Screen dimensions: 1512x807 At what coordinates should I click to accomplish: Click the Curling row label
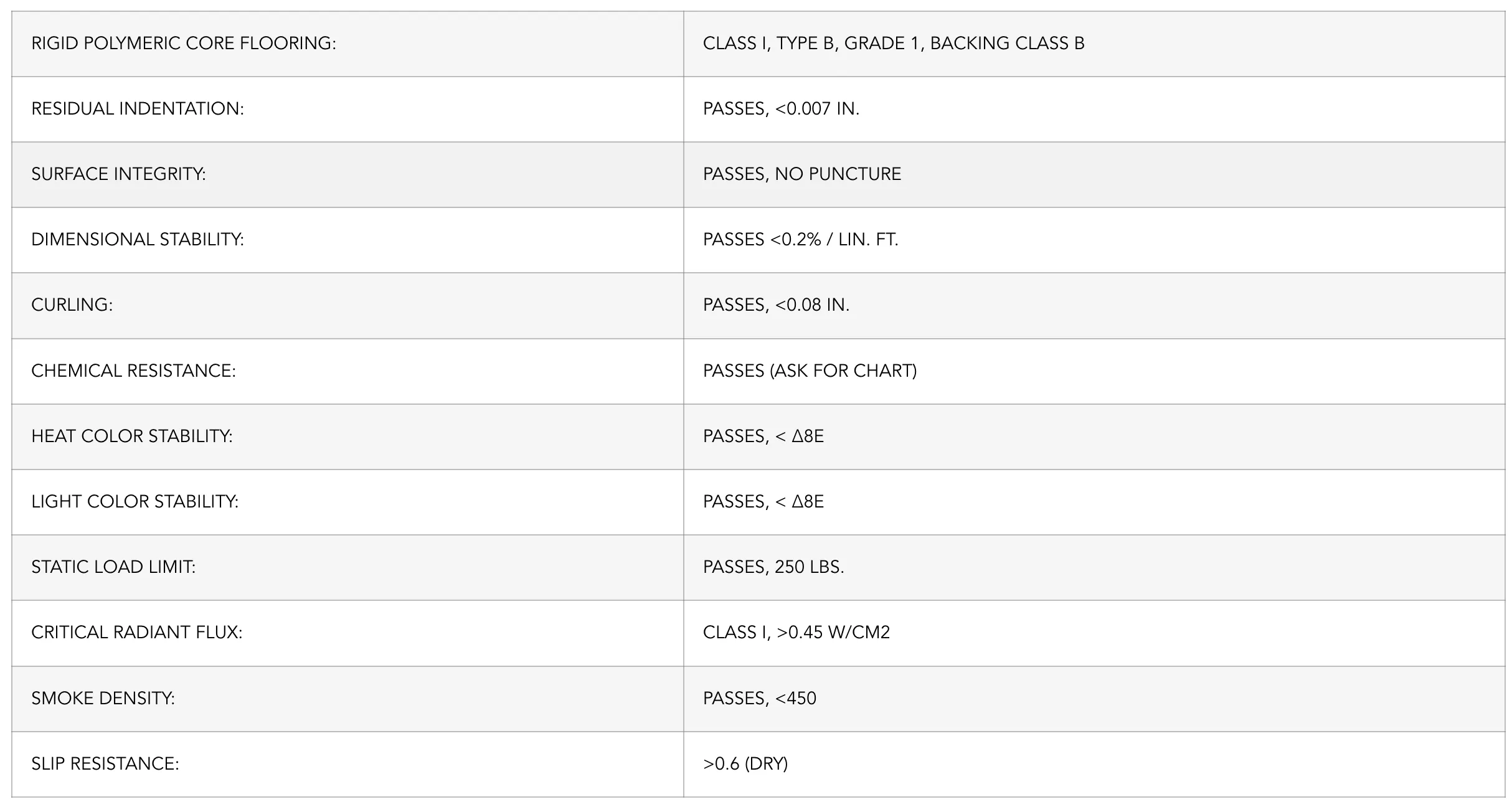click(72, 305)
